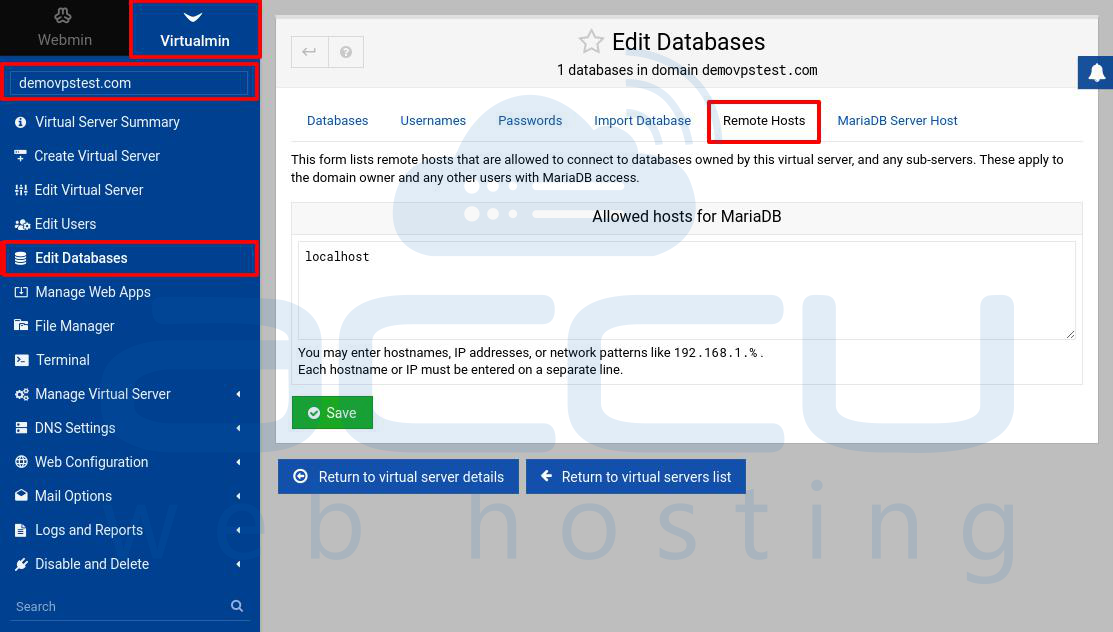The height and width of the screenshot is (632, 1113).
Task: Select the Remote Hosts tab
Action: pyautogui.click(x=764, y=121)
